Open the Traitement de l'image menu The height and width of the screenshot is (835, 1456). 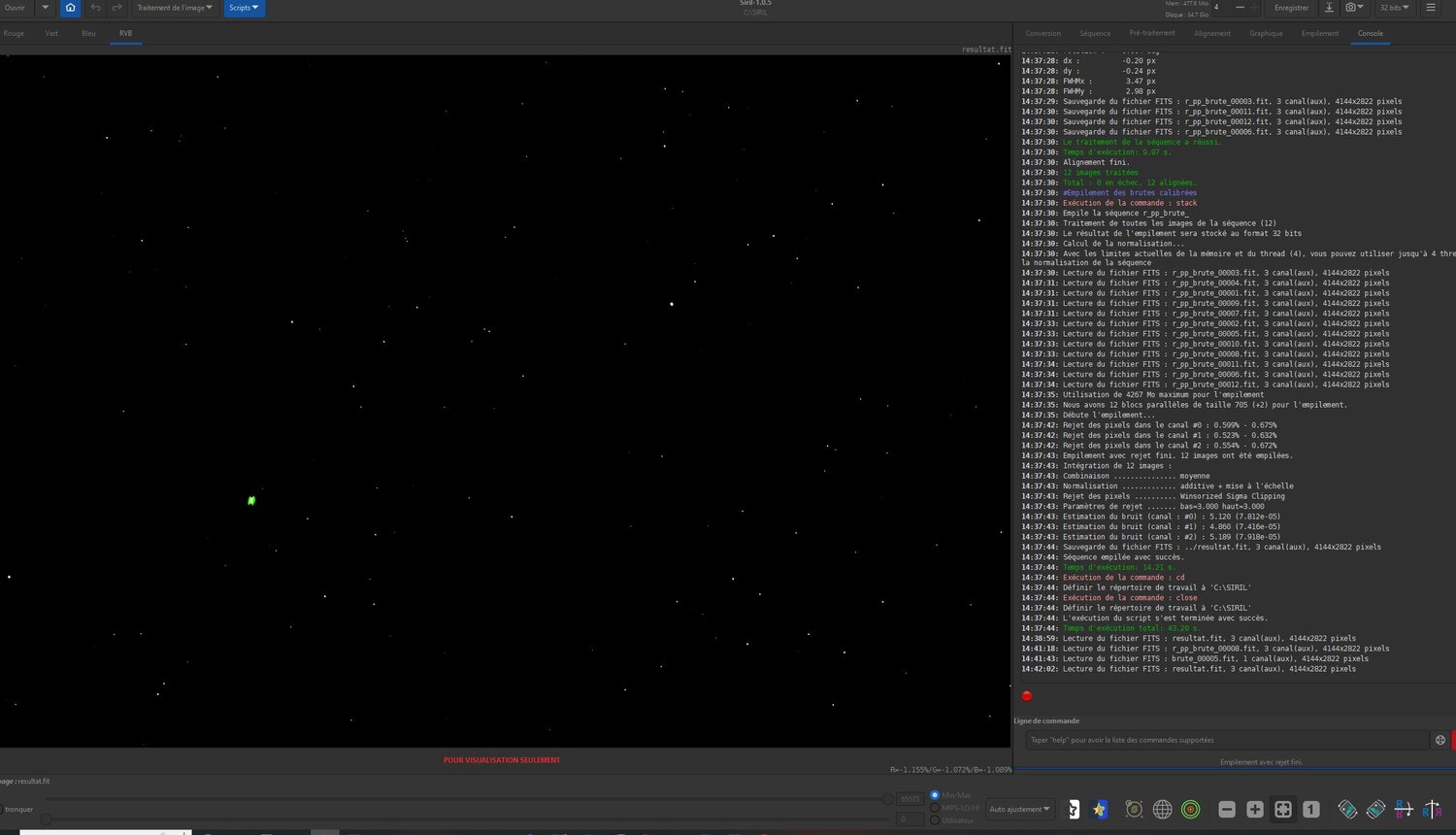pyautogui.click(x=175, y=8)
